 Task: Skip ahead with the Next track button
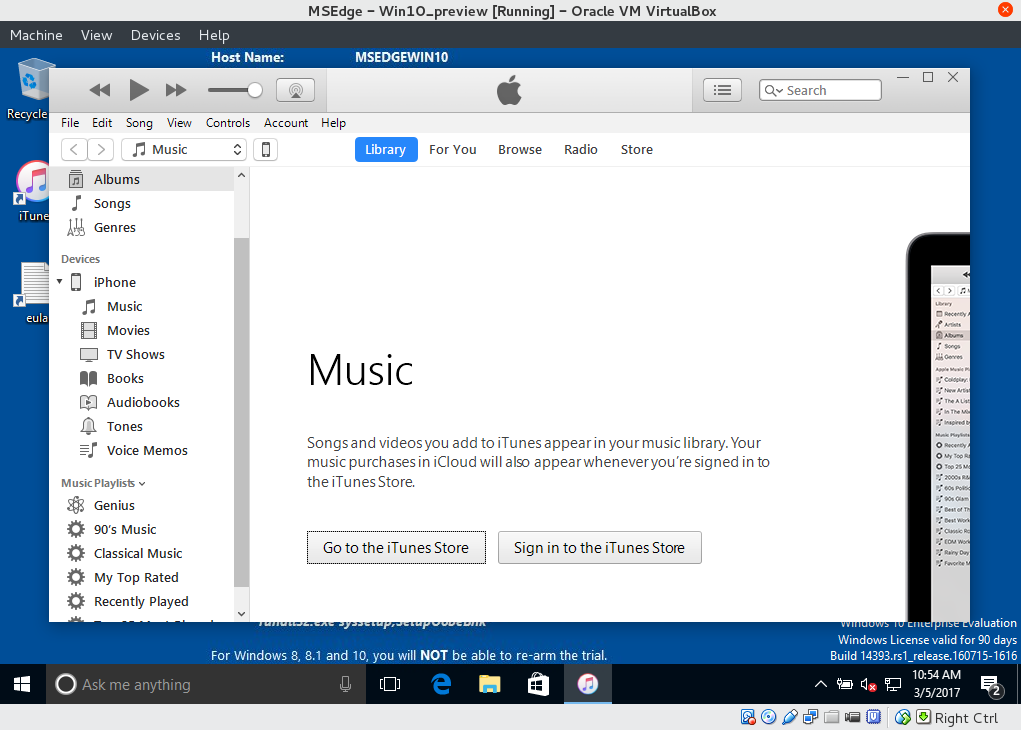(x=176, y=90)
